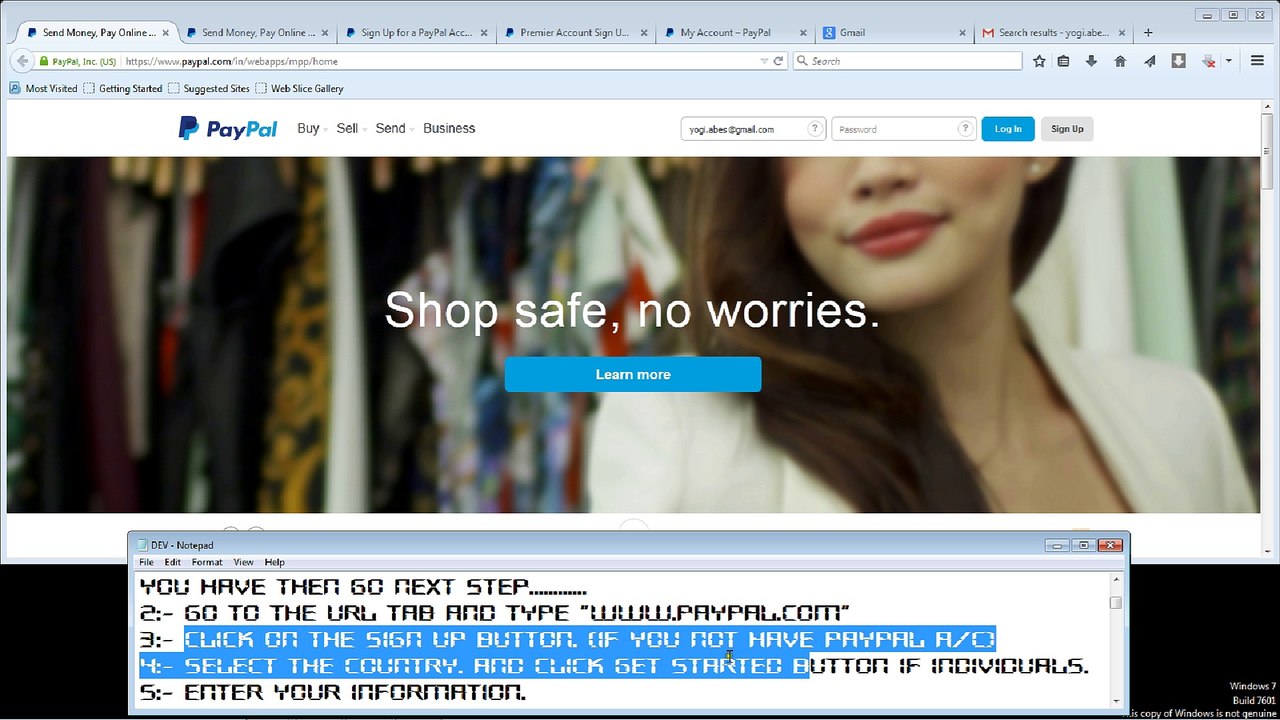This screenshot has width=1280, height=720.
Task: Open dropdown arrow next to red X toolbar icon
Action: pos(1228,61)
